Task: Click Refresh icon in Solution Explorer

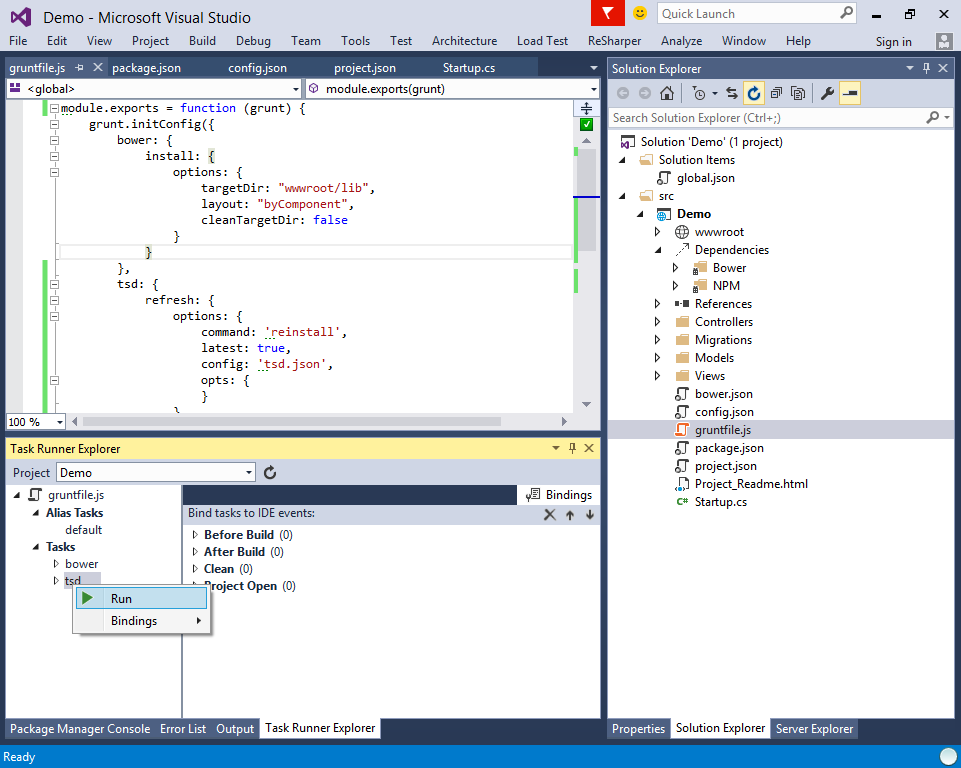Action: coord(753,93)
